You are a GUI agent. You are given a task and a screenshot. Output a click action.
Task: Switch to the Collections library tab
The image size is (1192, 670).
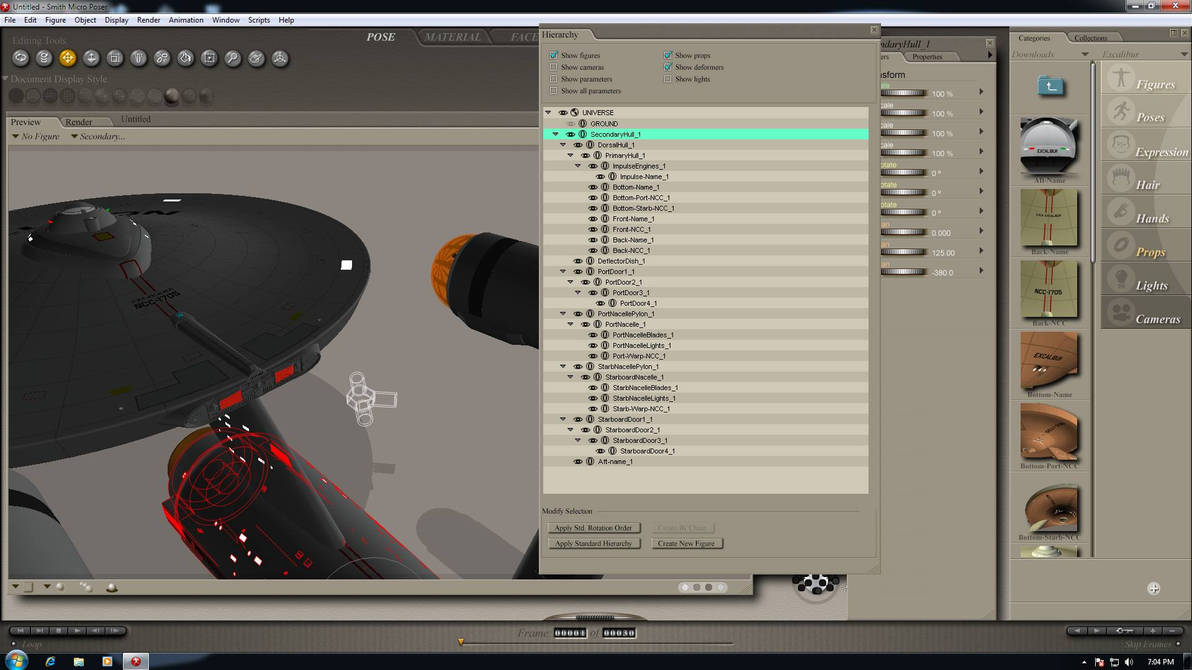(1091, 37)
